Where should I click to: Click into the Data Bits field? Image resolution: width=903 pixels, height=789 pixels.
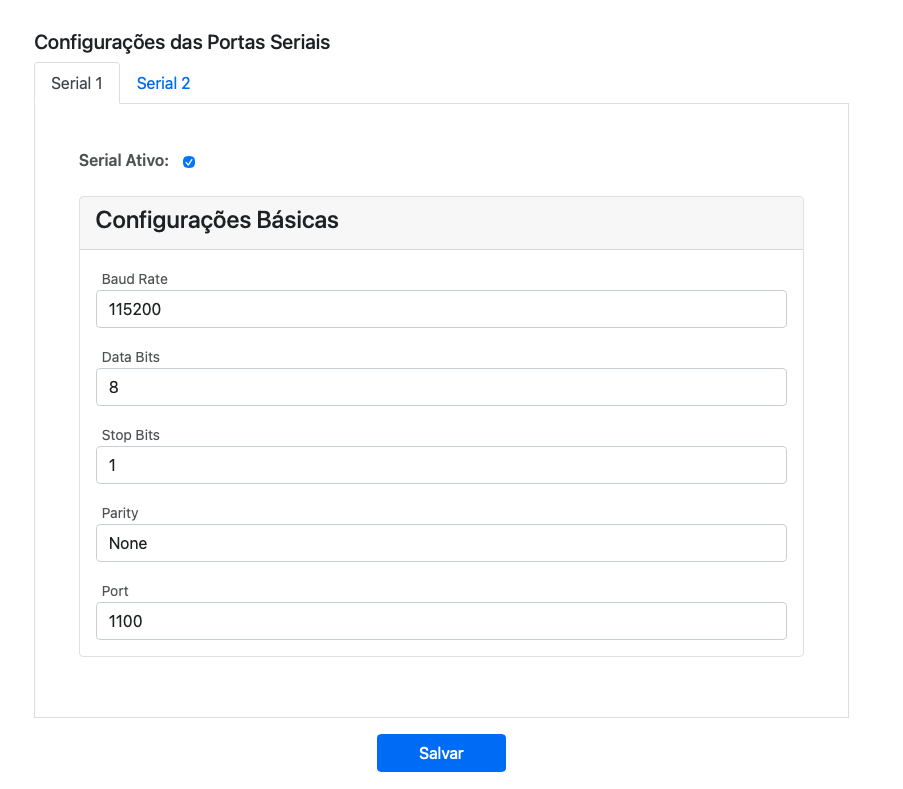click(441, 387)
